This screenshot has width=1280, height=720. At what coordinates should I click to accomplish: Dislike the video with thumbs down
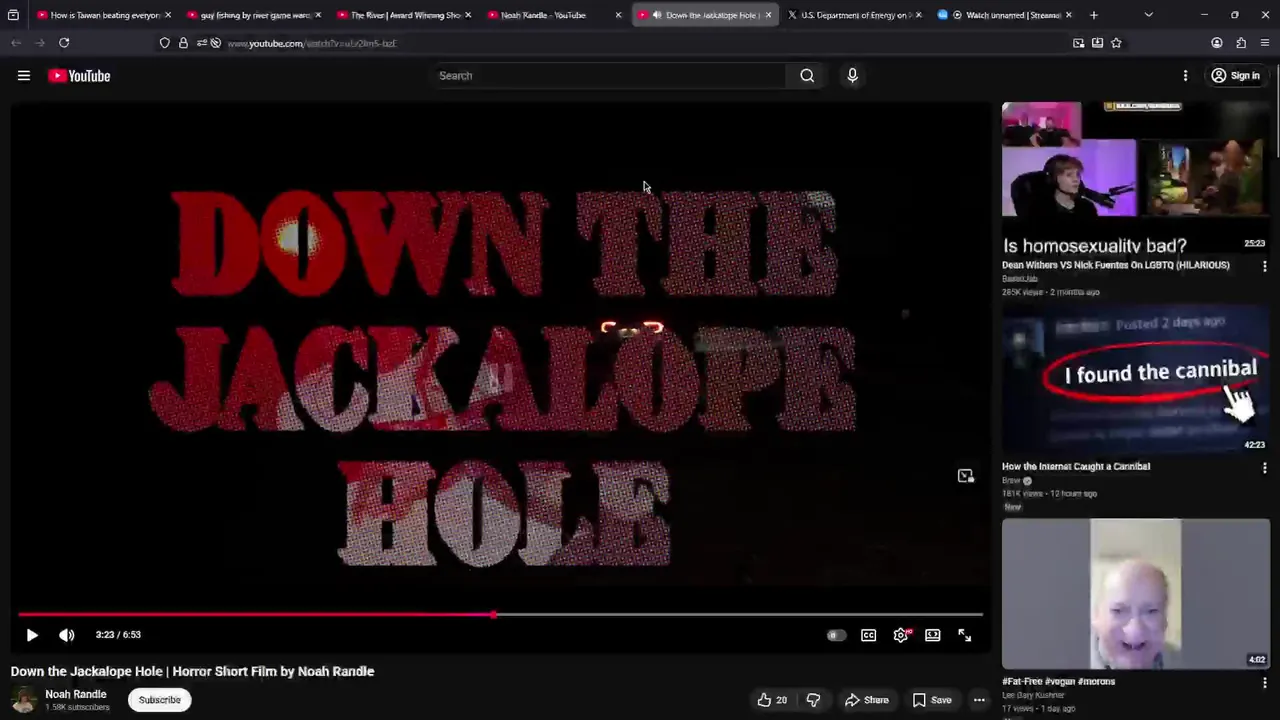pyautogui.click(x=813, y=700)
